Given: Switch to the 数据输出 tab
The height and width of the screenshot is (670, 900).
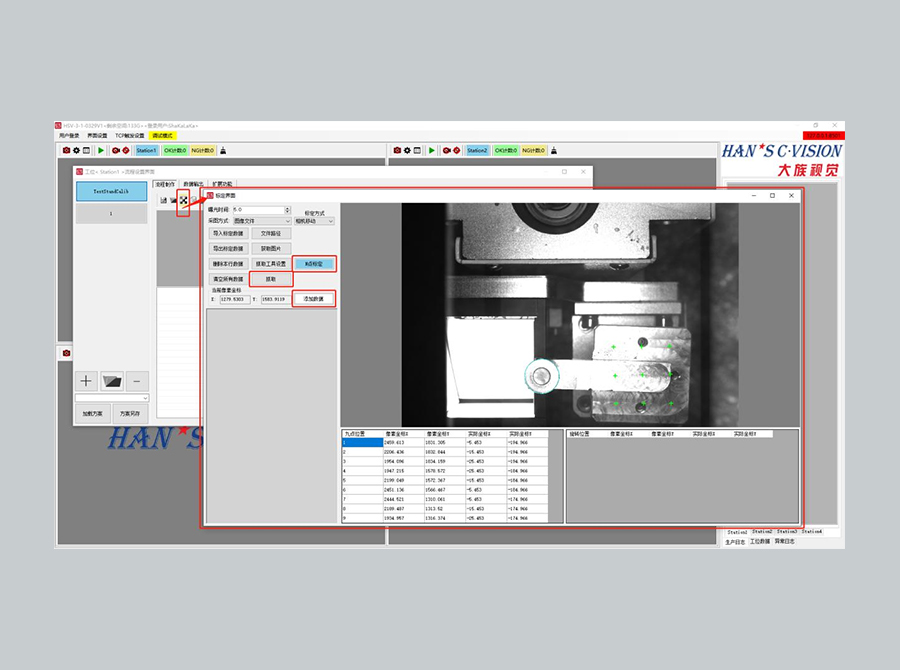Looking at the screenshot, I should coord(193,184).
